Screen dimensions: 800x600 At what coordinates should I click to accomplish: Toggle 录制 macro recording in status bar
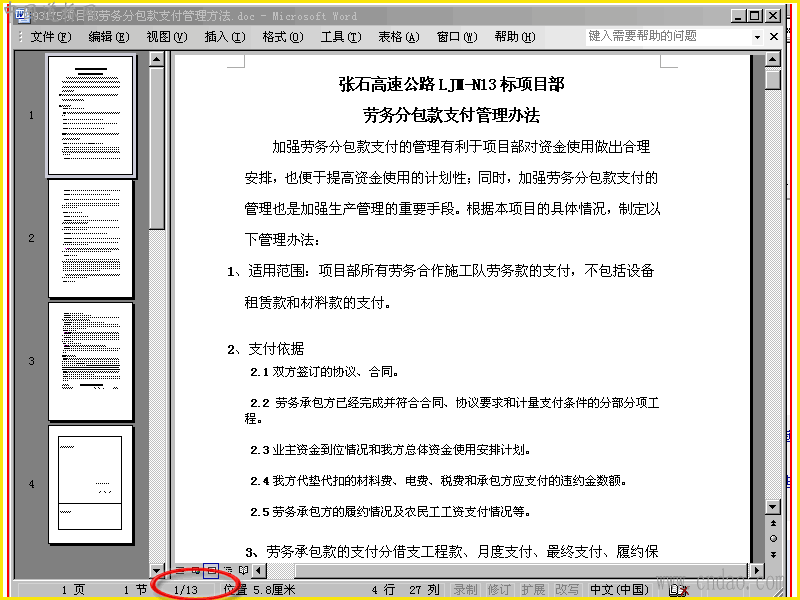465,590
